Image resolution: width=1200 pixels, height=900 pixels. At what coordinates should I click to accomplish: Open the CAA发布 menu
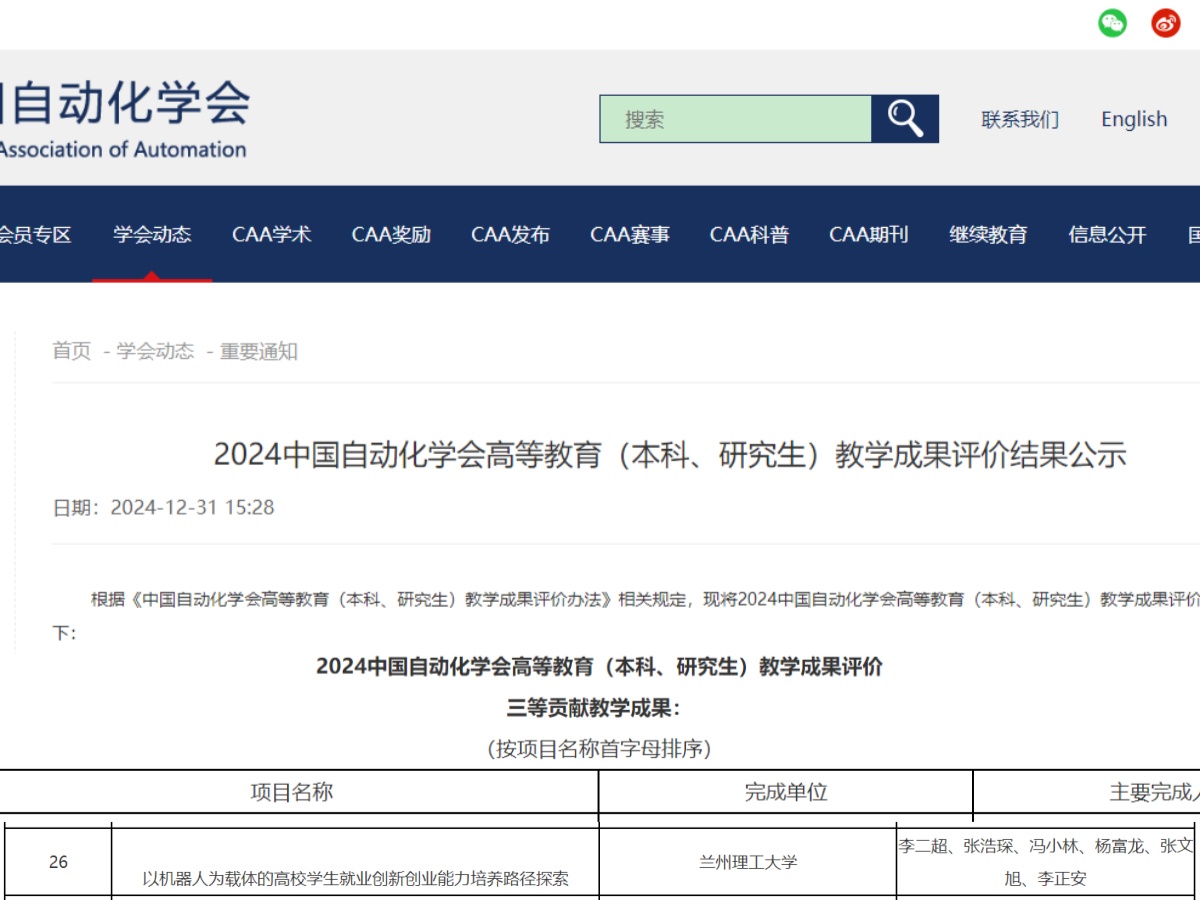tap(510, 236)
